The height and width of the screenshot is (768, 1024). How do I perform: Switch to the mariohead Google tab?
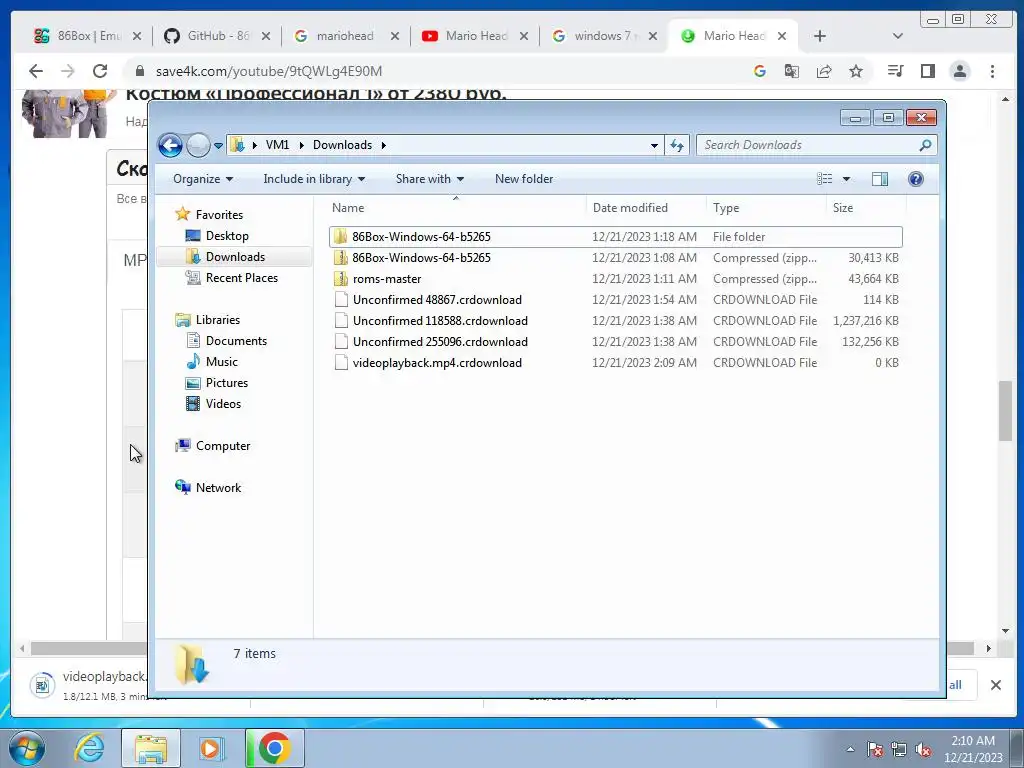pos(346,36)
